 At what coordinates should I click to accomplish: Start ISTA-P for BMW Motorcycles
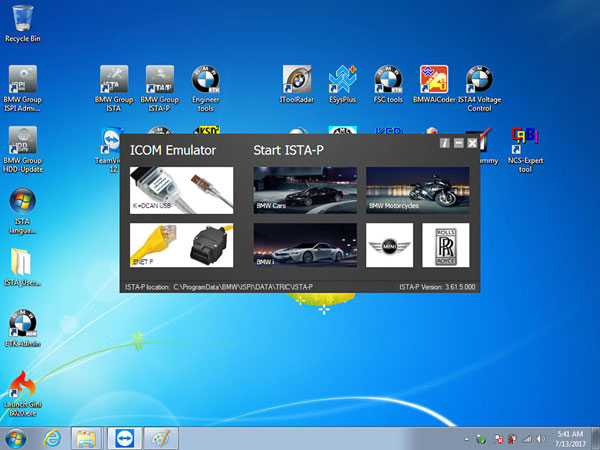pyautogui.click(x=417, y=190)
